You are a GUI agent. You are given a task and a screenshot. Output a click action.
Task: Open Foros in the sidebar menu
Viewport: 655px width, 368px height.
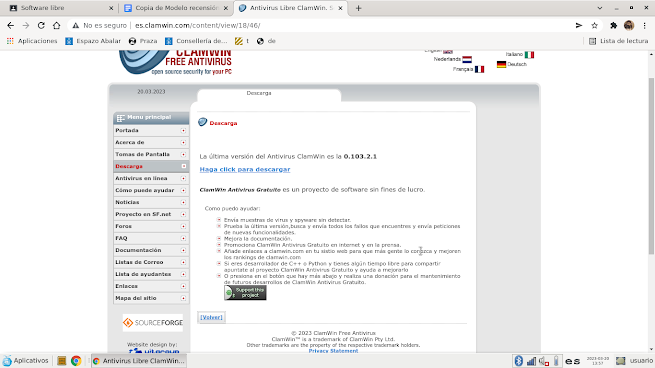click(151, 226)
